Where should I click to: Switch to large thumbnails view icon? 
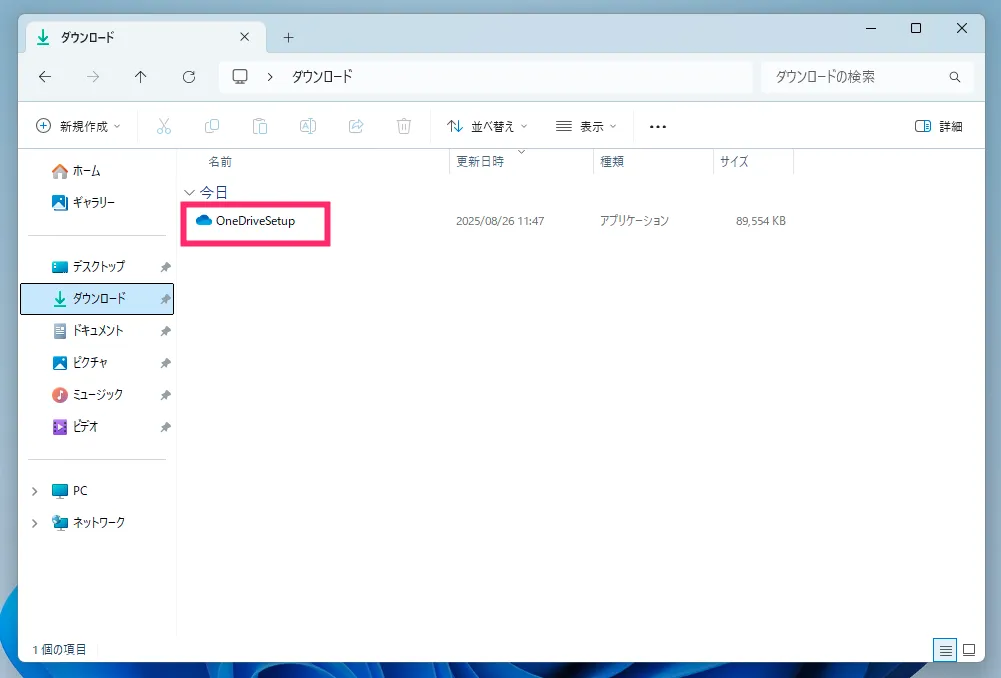(x=969, y=650)
